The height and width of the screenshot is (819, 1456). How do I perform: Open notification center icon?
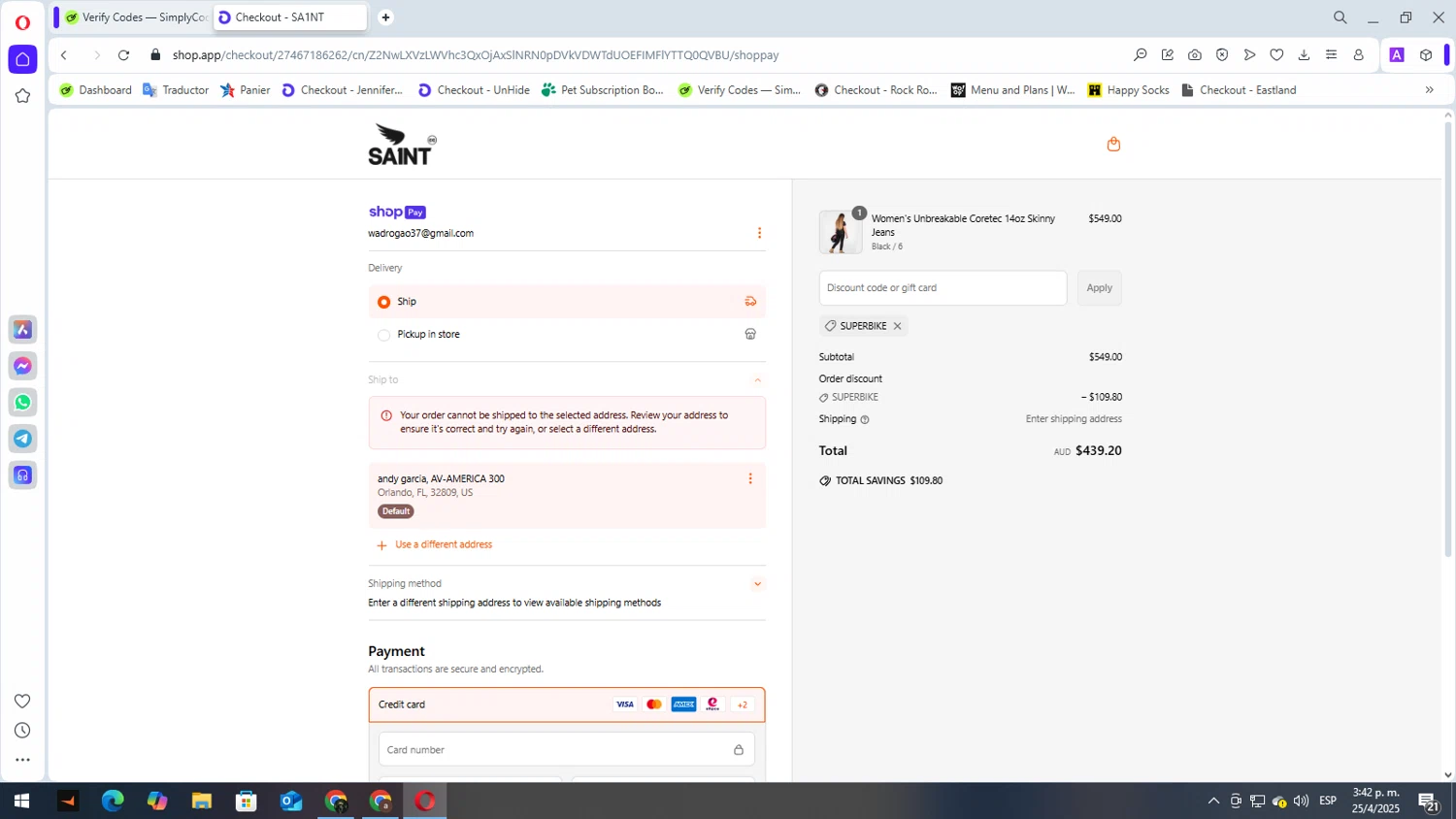click(1428, 802)
